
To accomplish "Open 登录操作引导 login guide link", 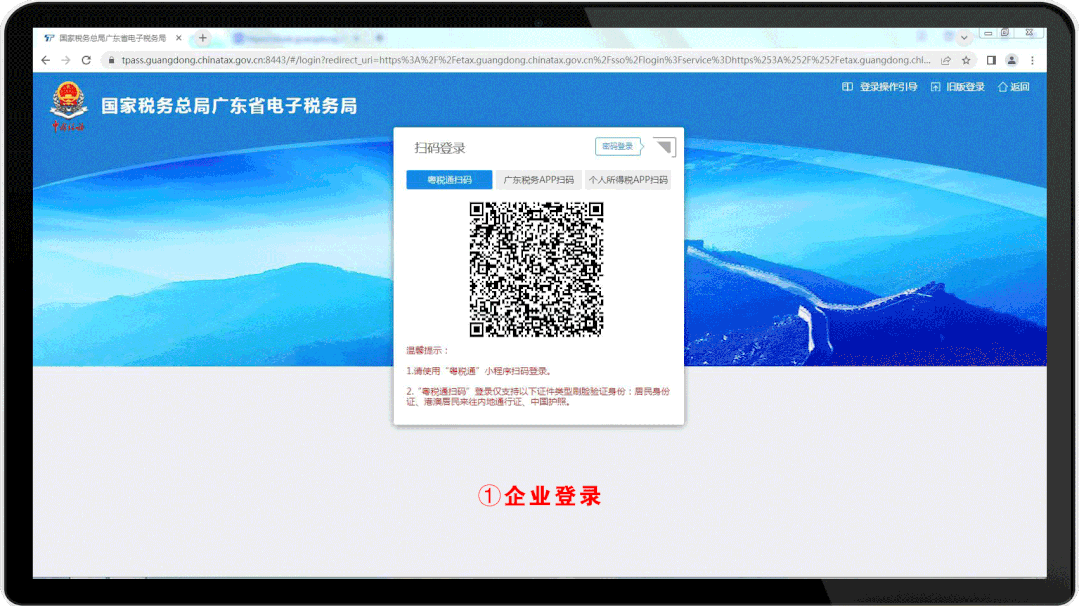I will tap(888, 87).
